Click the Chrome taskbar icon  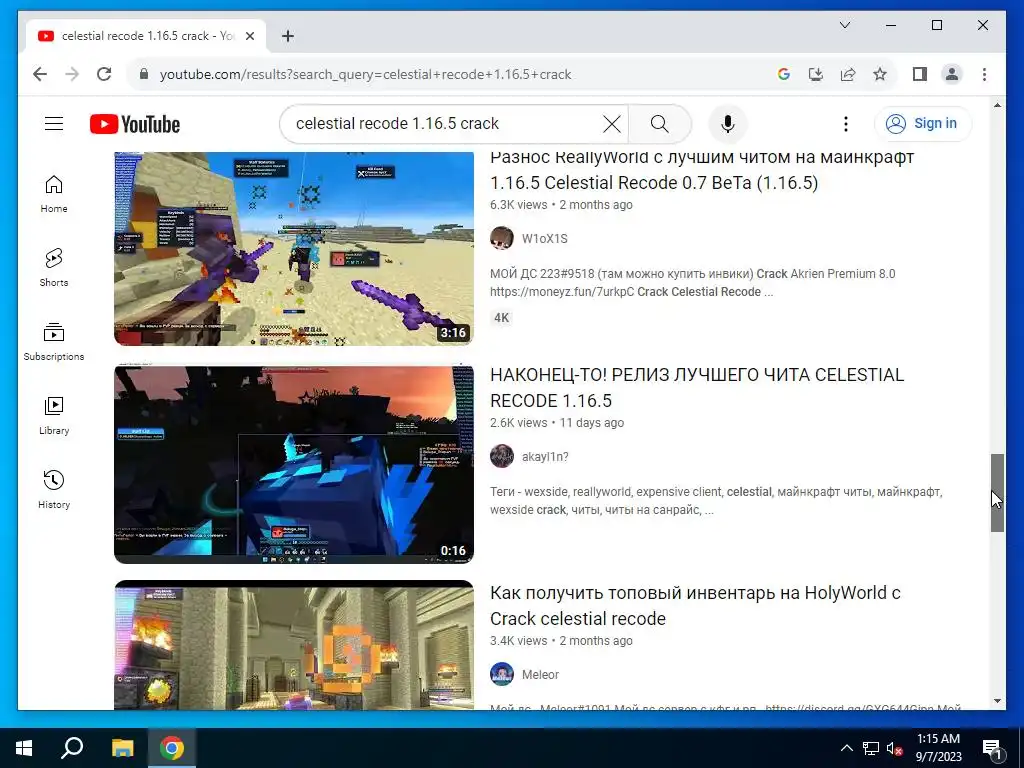click(172, 748)
